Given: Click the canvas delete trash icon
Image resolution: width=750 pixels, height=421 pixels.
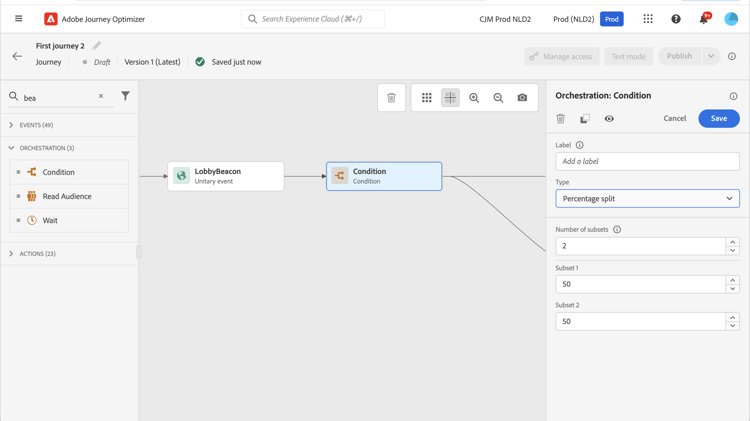Looking at the screenshot, I should (391, 98).
